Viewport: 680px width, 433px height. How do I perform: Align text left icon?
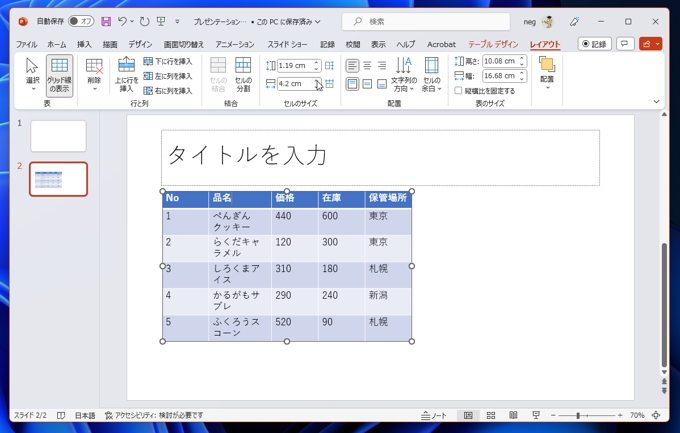[x=352, y=66]
